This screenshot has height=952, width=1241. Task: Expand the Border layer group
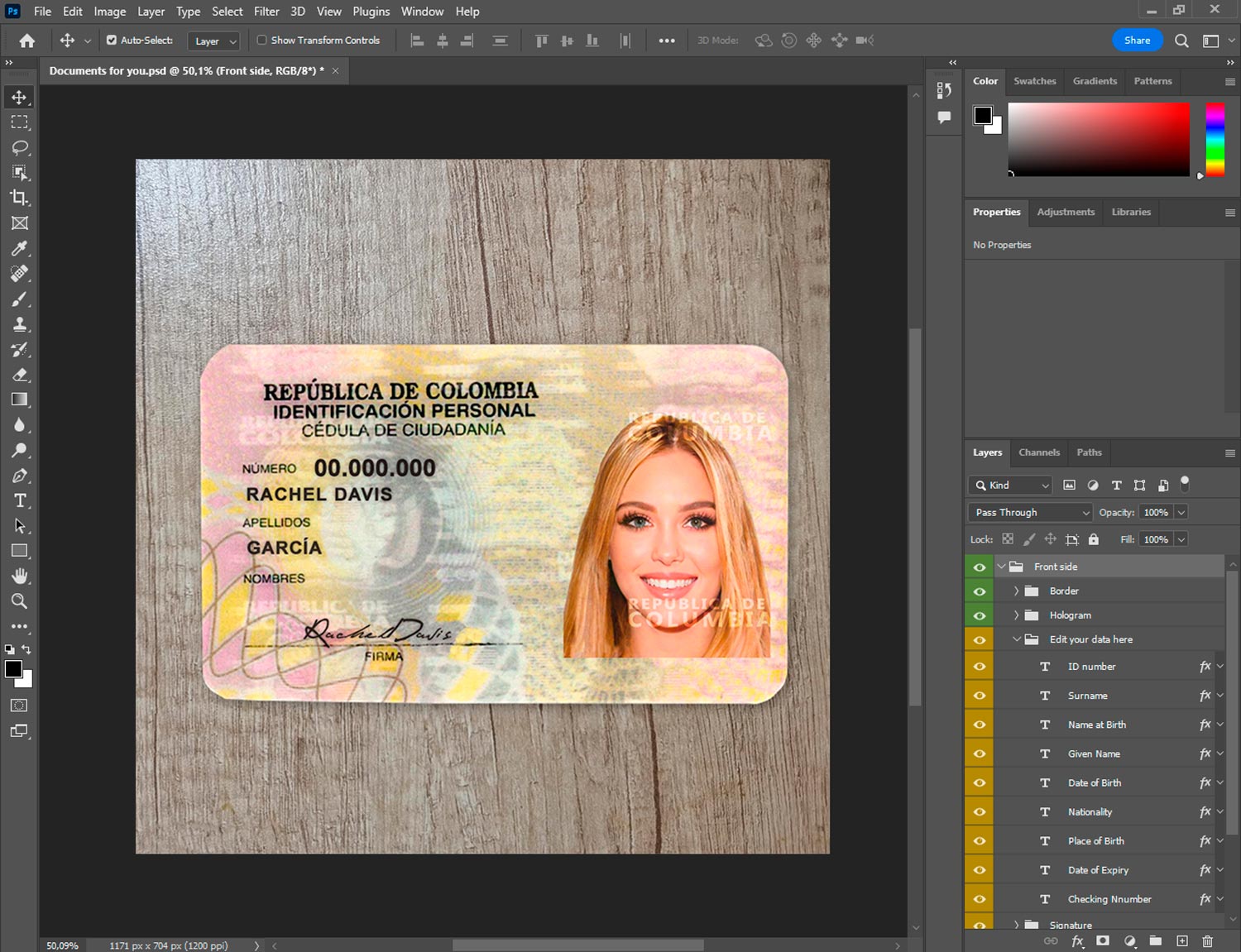coord(1016,591)
